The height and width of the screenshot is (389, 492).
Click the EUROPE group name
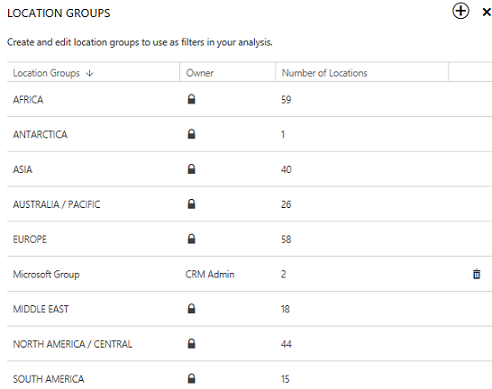pyautogui.click(x=30, y=239)
